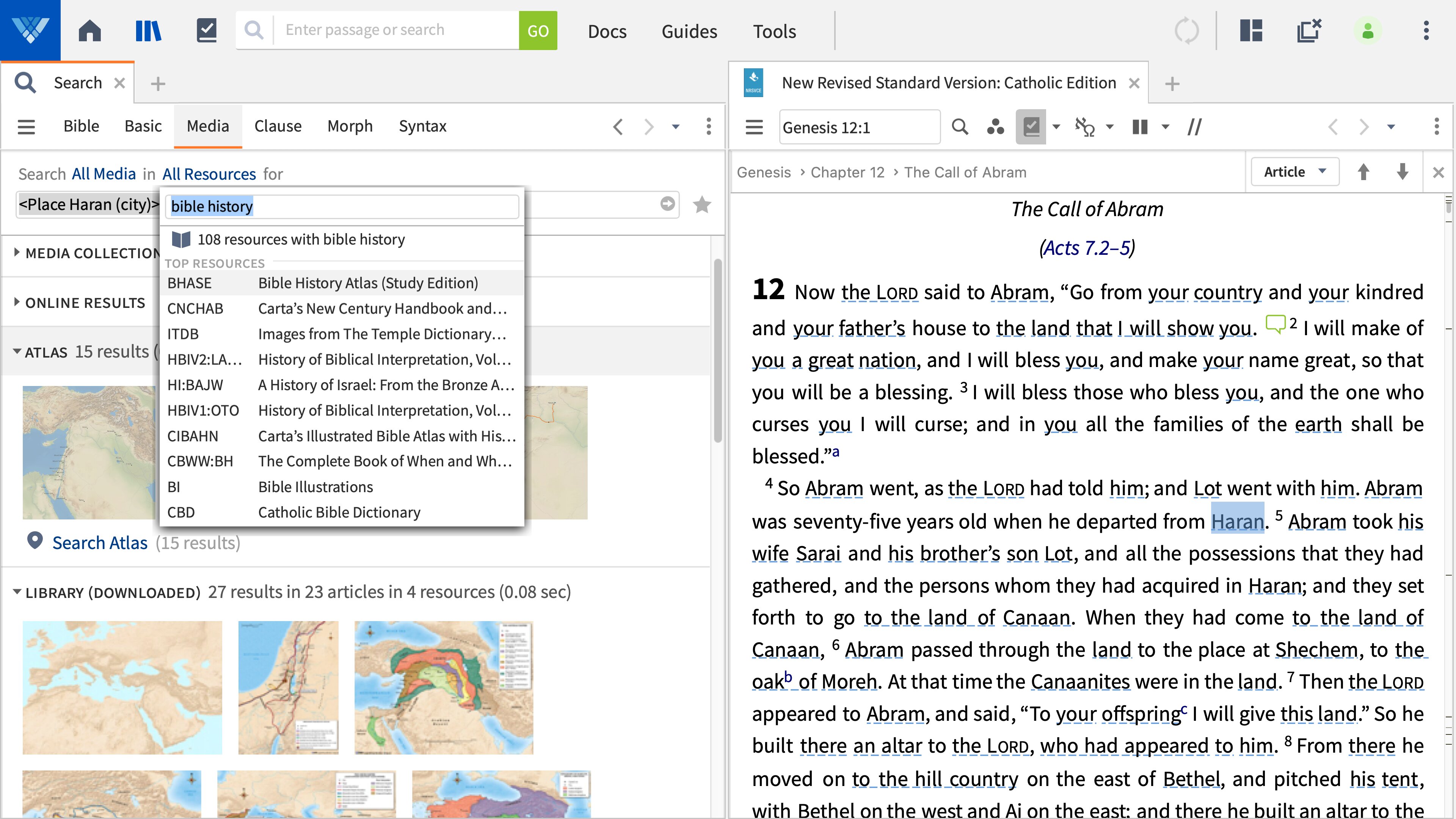
Task: Click the Home icon
Action: tap(89, 30)
